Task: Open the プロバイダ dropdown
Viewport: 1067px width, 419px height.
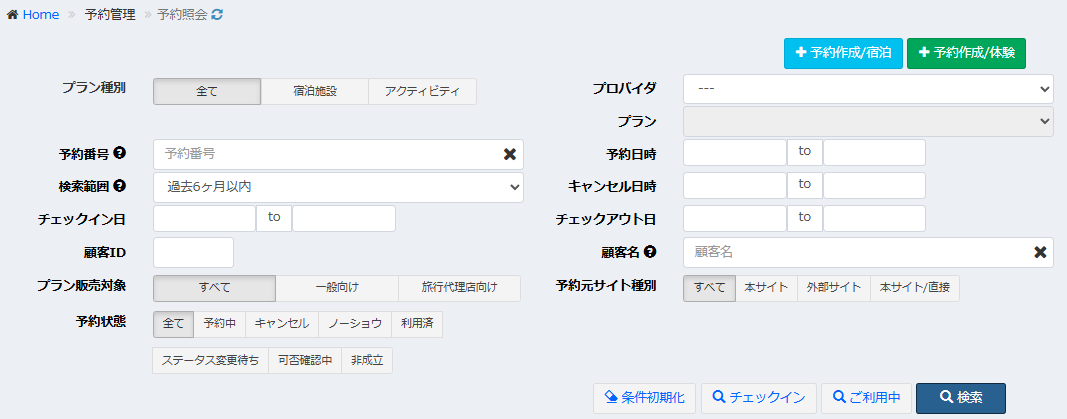Action: [x=868, y=89]
